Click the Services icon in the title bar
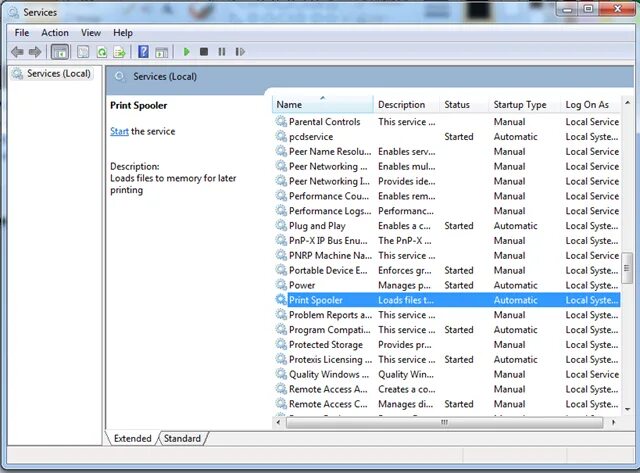640x473 pixels. 13,13
